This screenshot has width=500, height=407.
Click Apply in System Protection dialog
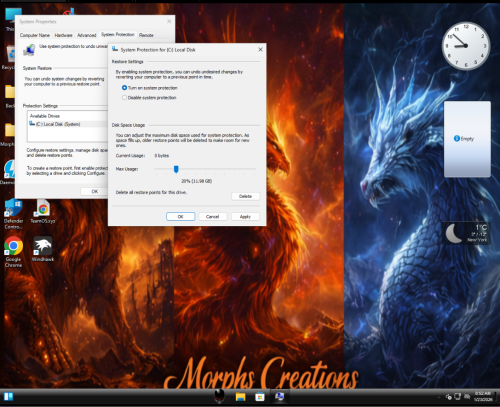pos(245,217)
